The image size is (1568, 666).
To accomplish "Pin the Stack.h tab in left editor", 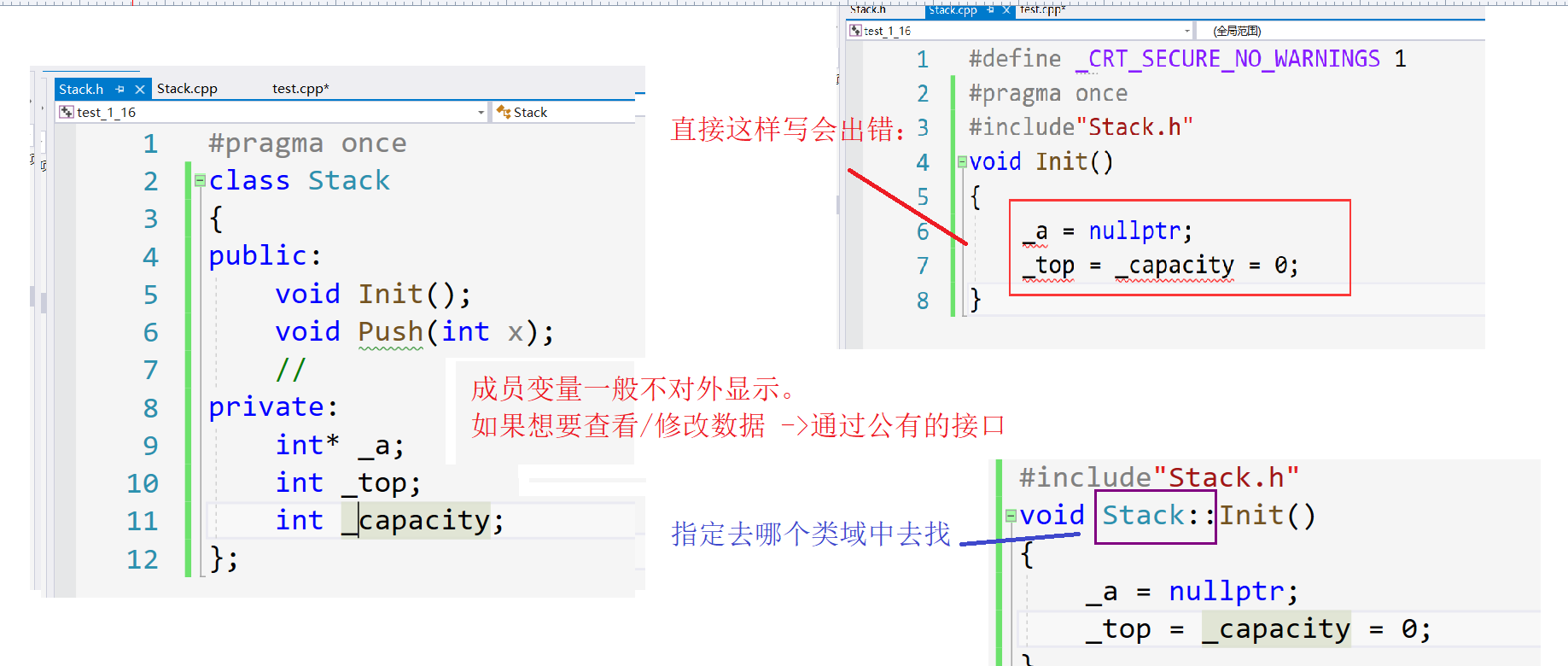I will point(120,89).
